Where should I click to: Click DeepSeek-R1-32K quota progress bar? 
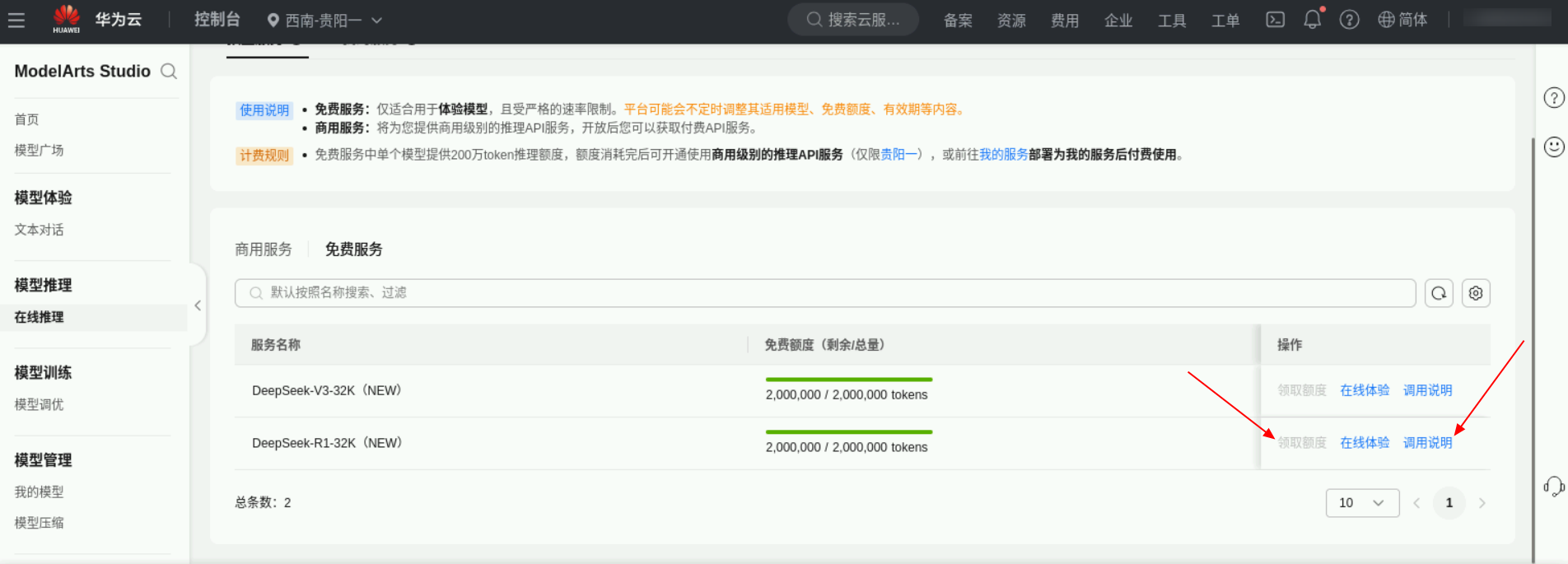pyautogui.click(x=849, y=432)
